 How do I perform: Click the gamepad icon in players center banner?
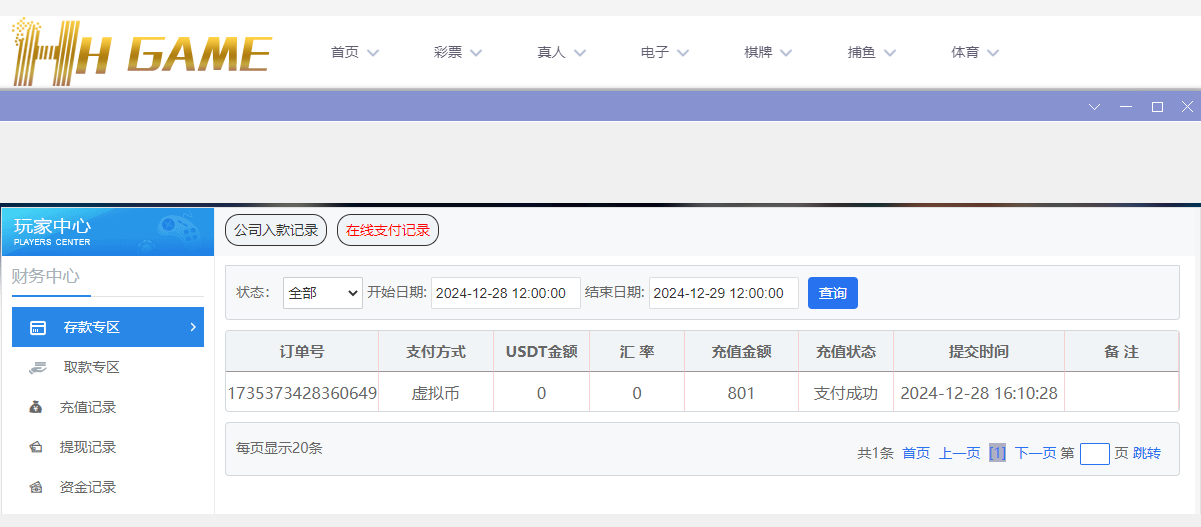tap(178, 230)
